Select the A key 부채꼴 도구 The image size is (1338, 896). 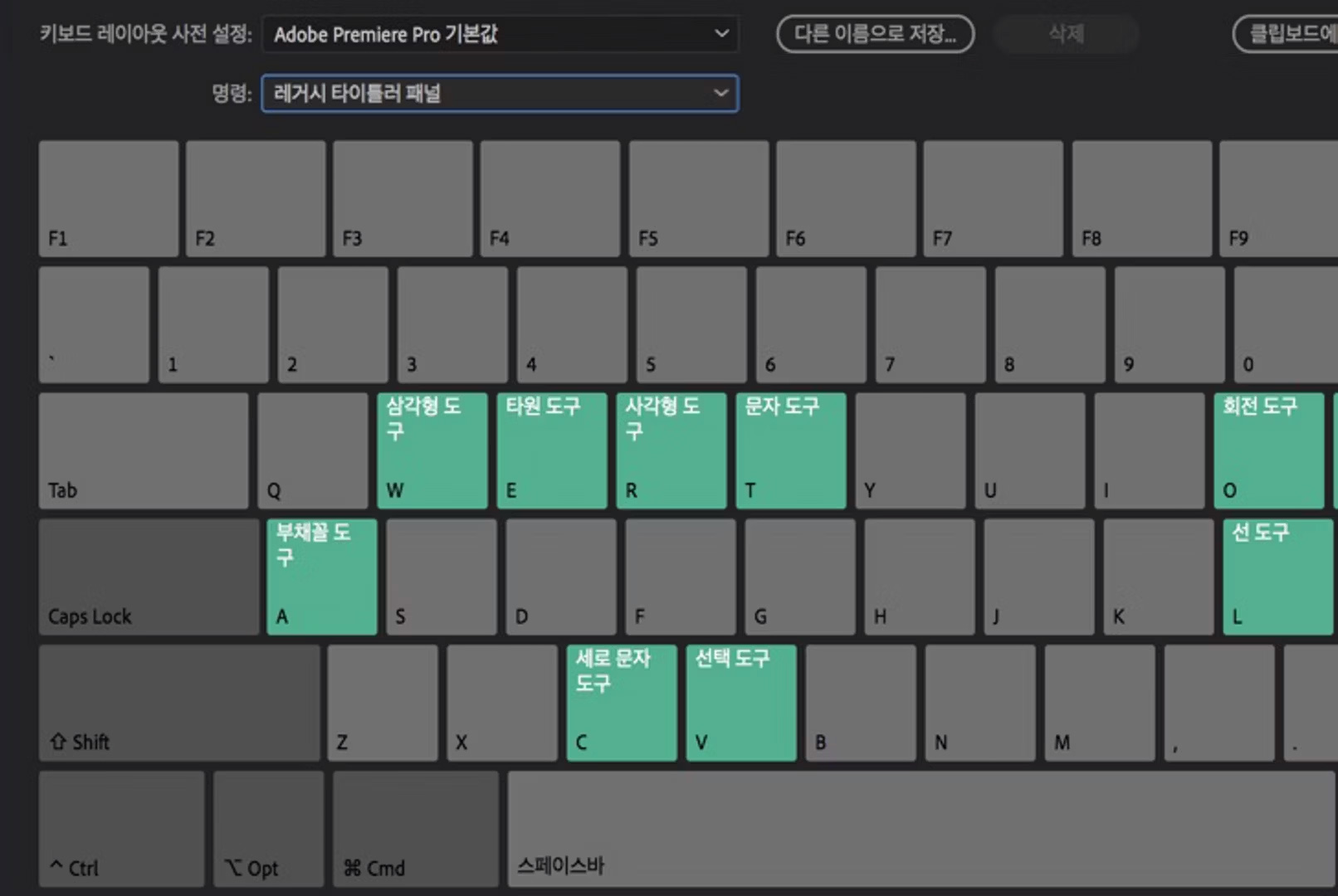pos(321,577)
